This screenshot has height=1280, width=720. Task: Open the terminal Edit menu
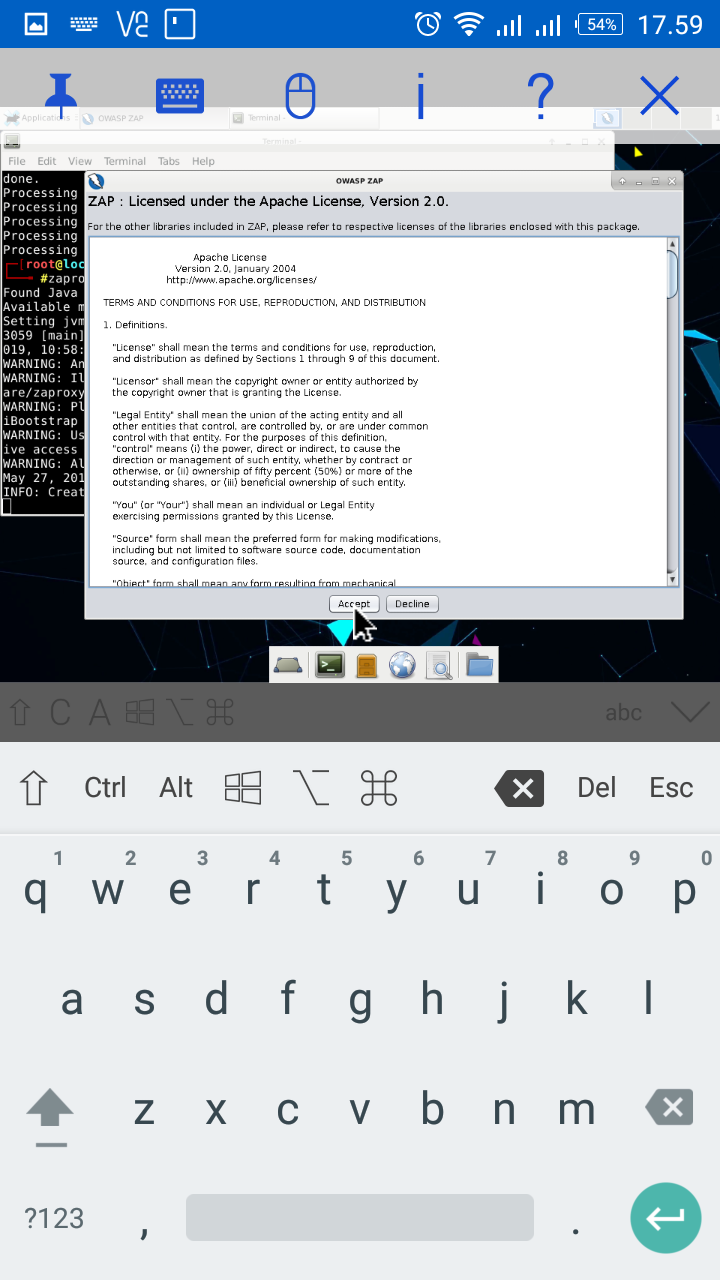(47, 161)
